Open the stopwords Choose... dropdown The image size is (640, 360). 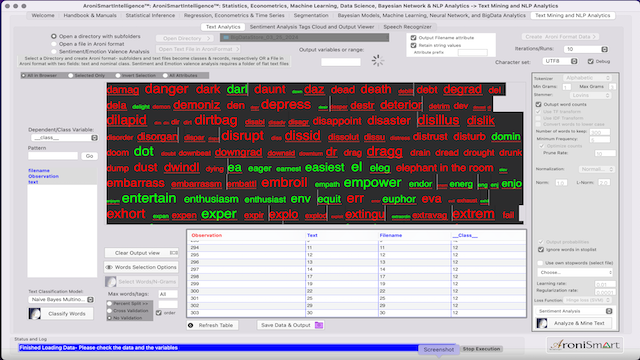coord(575,272)
